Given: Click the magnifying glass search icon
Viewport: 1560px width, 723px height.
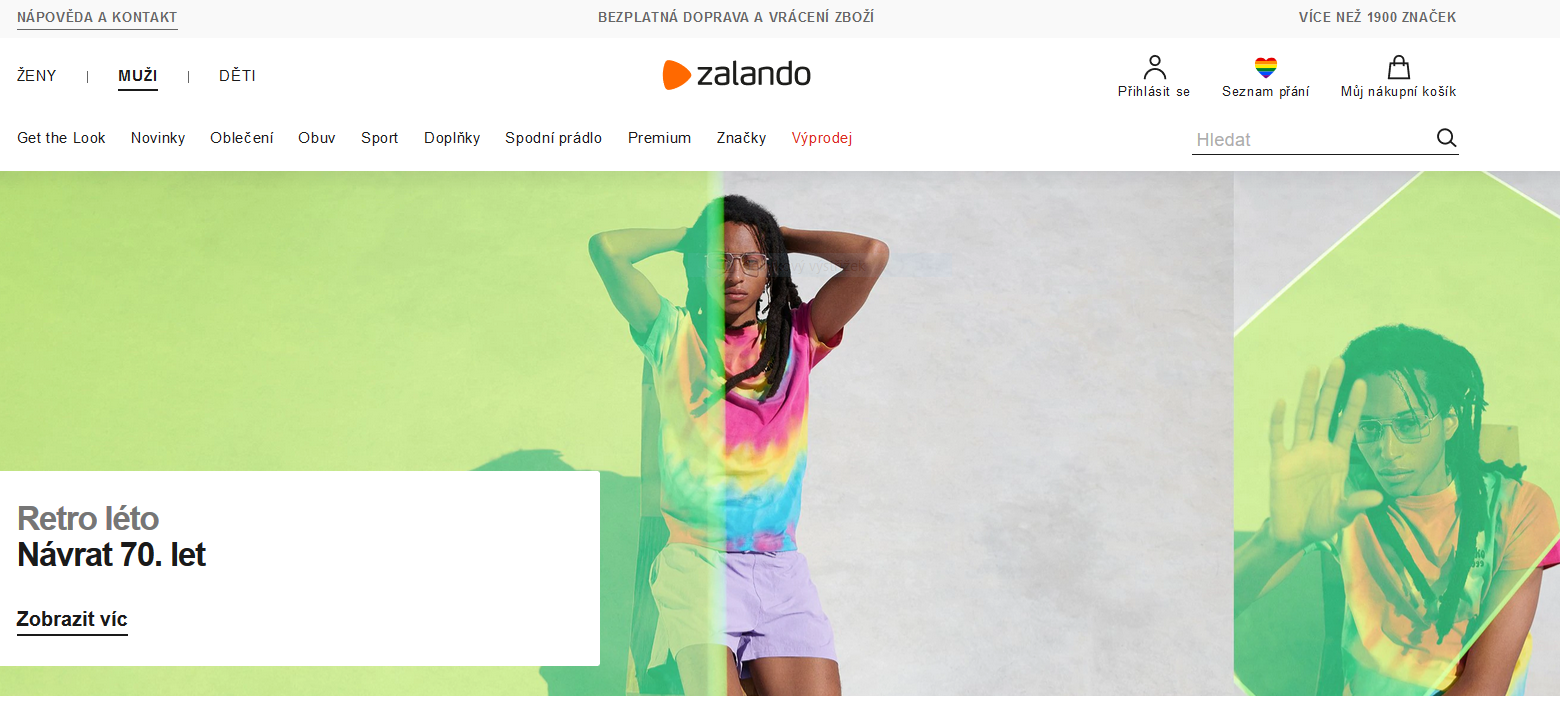Looking at the screenshot, I should click(x=1446, y=138).
